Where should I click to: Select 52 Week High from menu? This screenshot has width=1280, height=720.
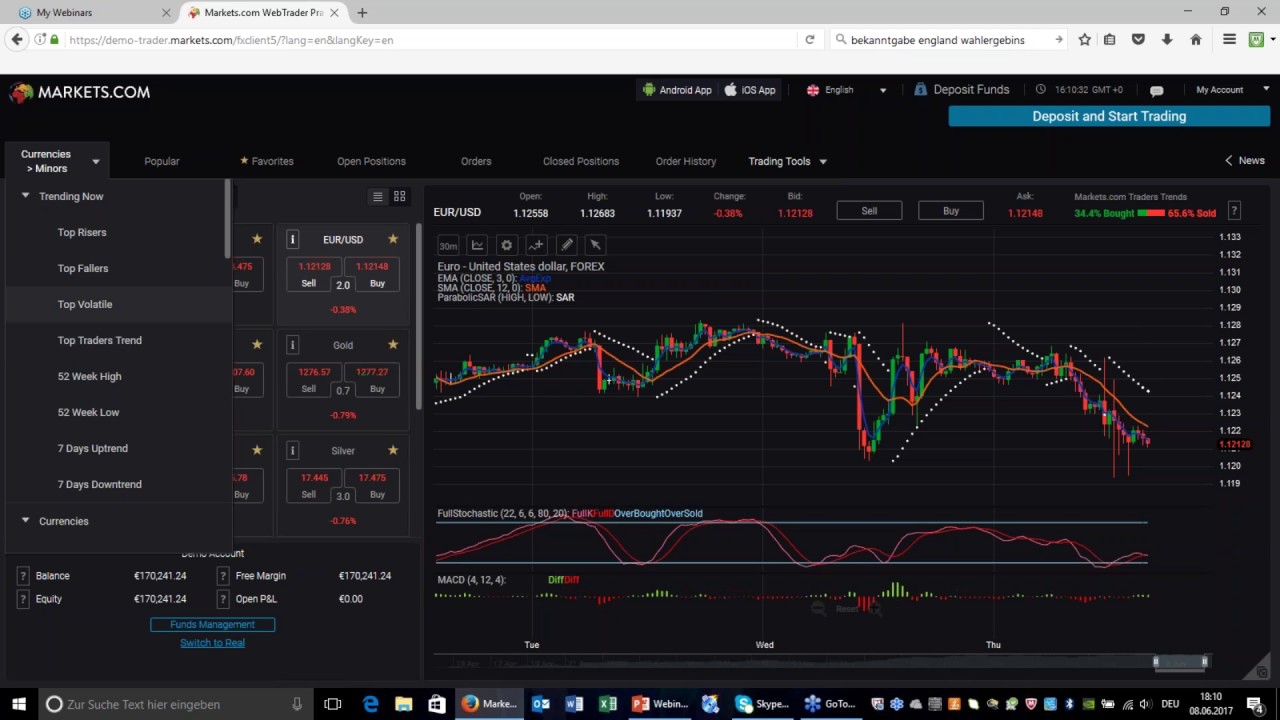pos(90,376)
